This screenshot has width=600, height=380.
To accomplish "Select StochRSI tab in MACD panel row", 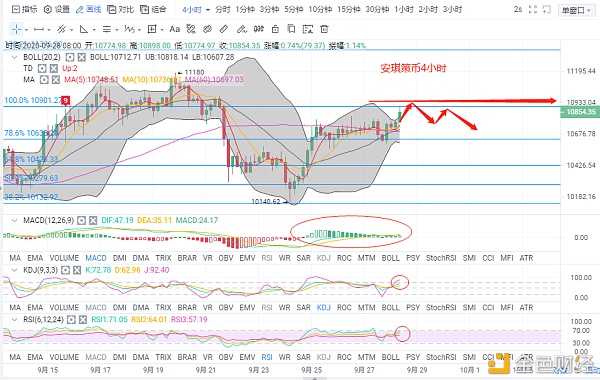I will [x=441, y=258].
